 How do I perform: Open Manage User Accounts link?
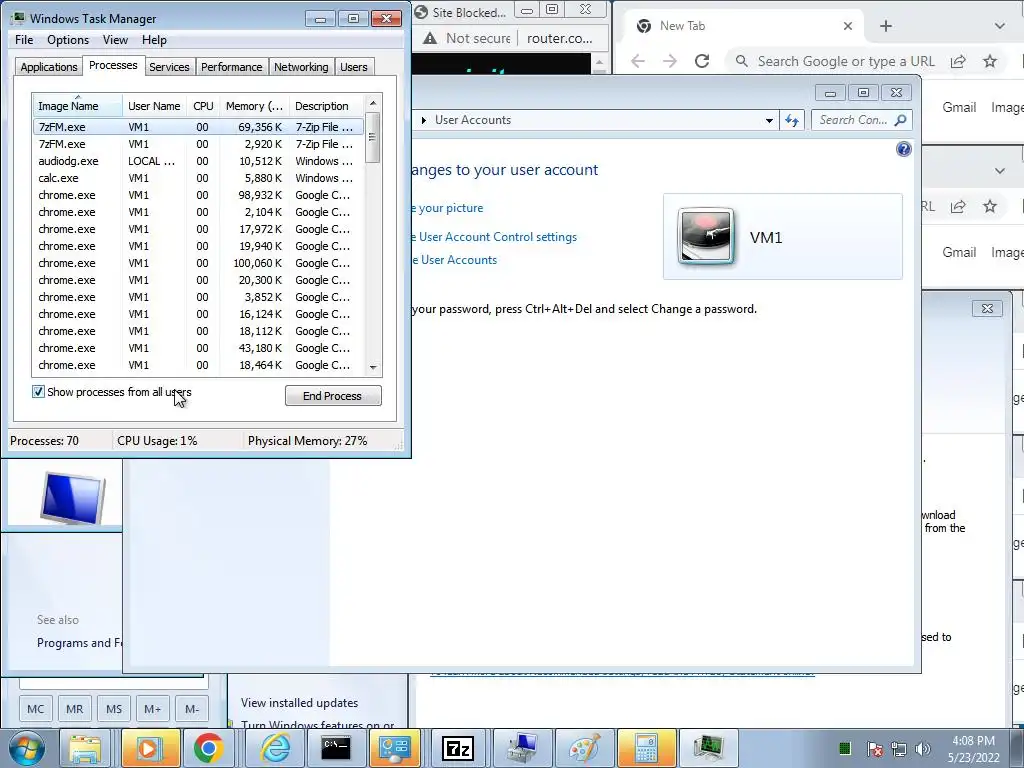455,260
